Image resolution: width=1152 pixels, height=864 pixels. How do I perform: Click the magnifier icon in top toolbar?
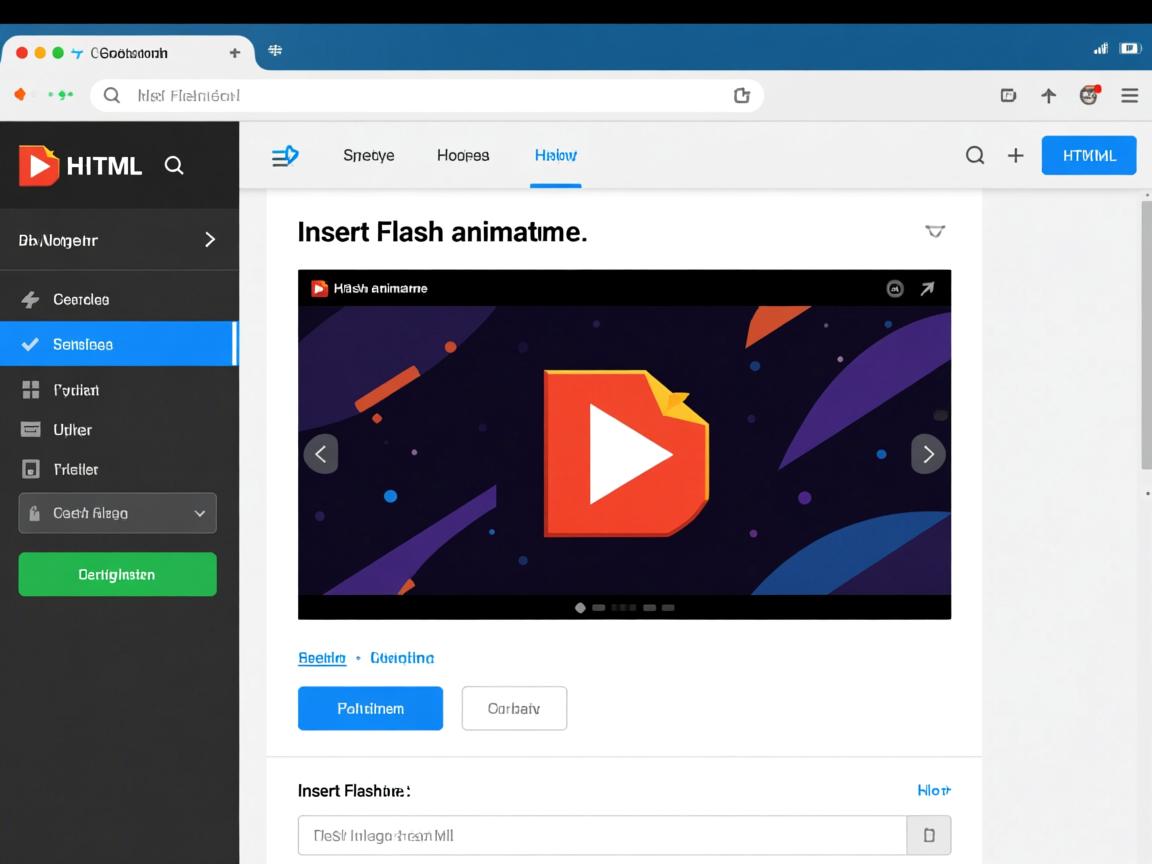(x=975, y=155)
